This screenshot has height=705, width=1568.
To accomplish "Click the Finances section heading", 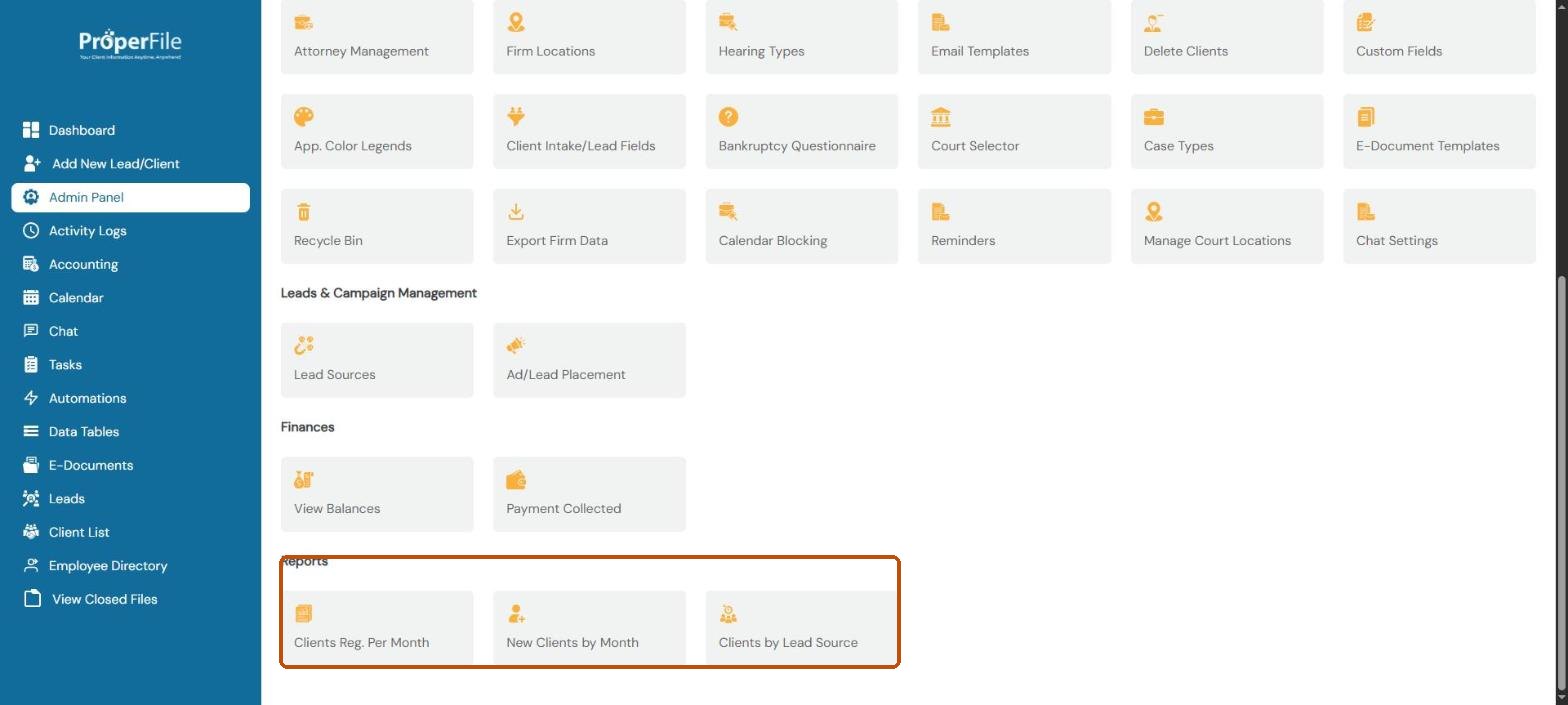I will (x=307, y=427).
